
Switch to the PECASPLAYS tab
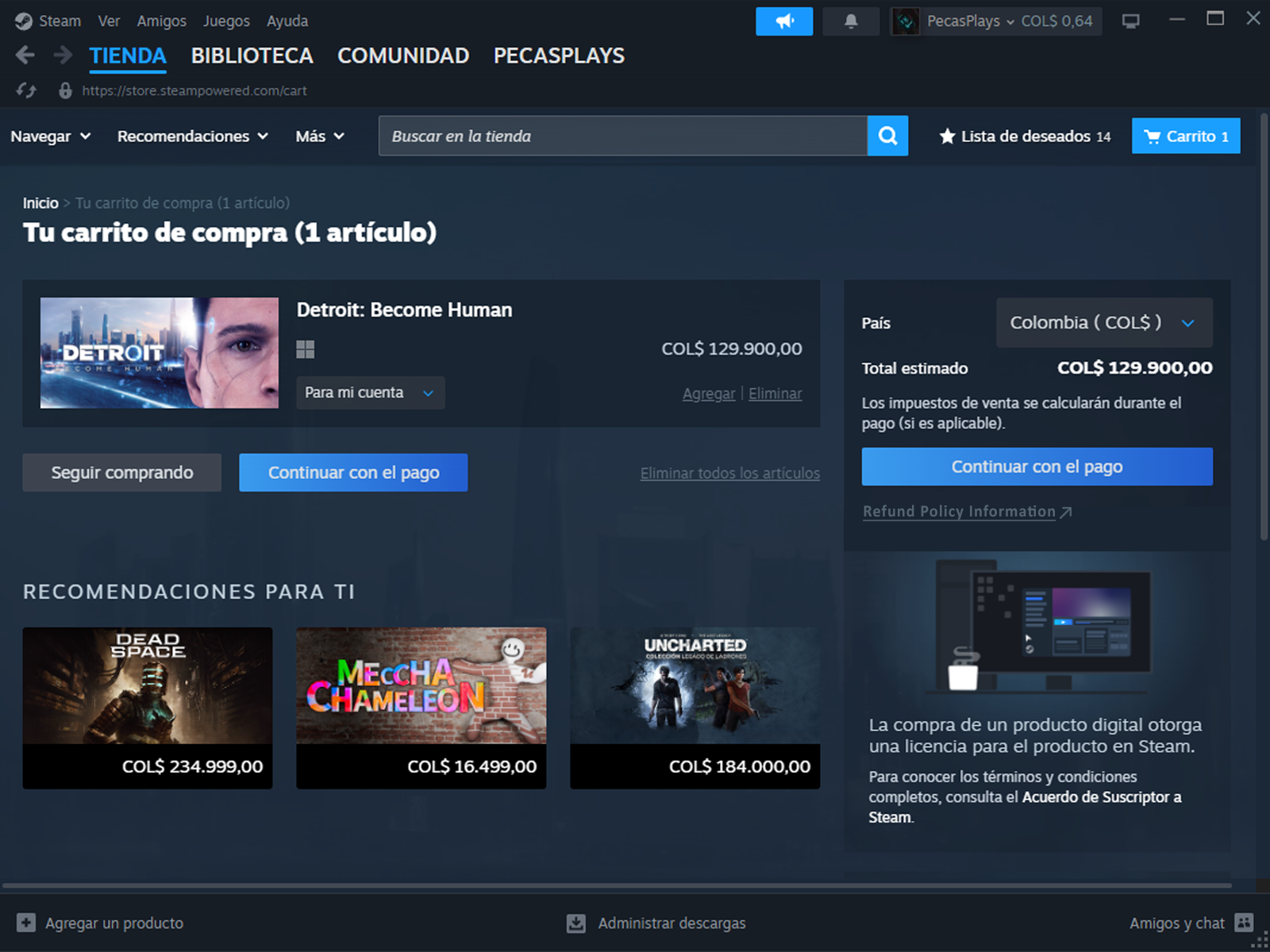[559, 56]
